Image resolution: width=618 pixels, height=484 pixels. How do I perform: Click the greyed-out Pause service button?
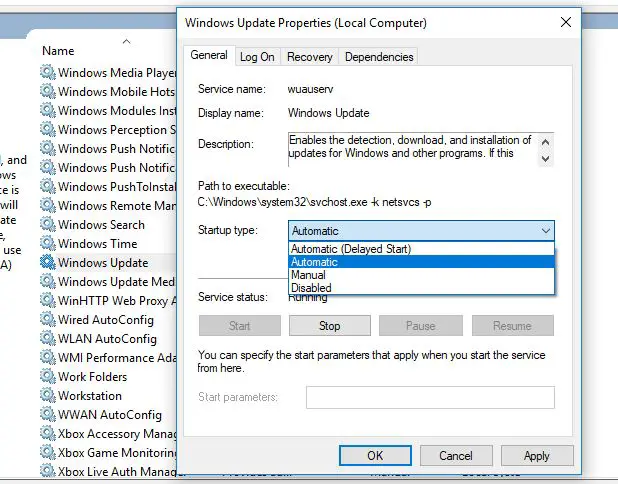pyautogui.click(x=421, y=326)
